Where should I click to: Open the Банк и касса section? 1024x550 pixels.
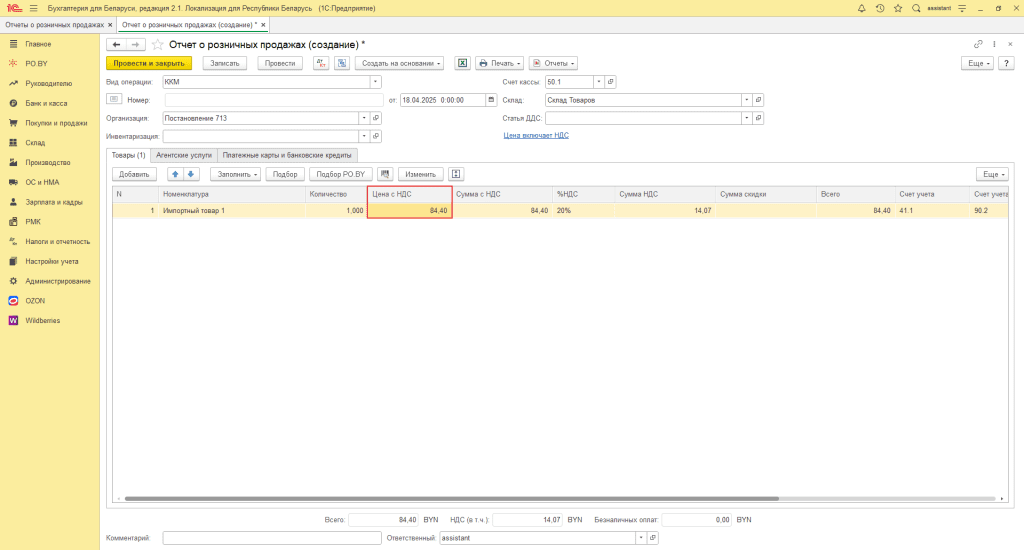point(46,103)
